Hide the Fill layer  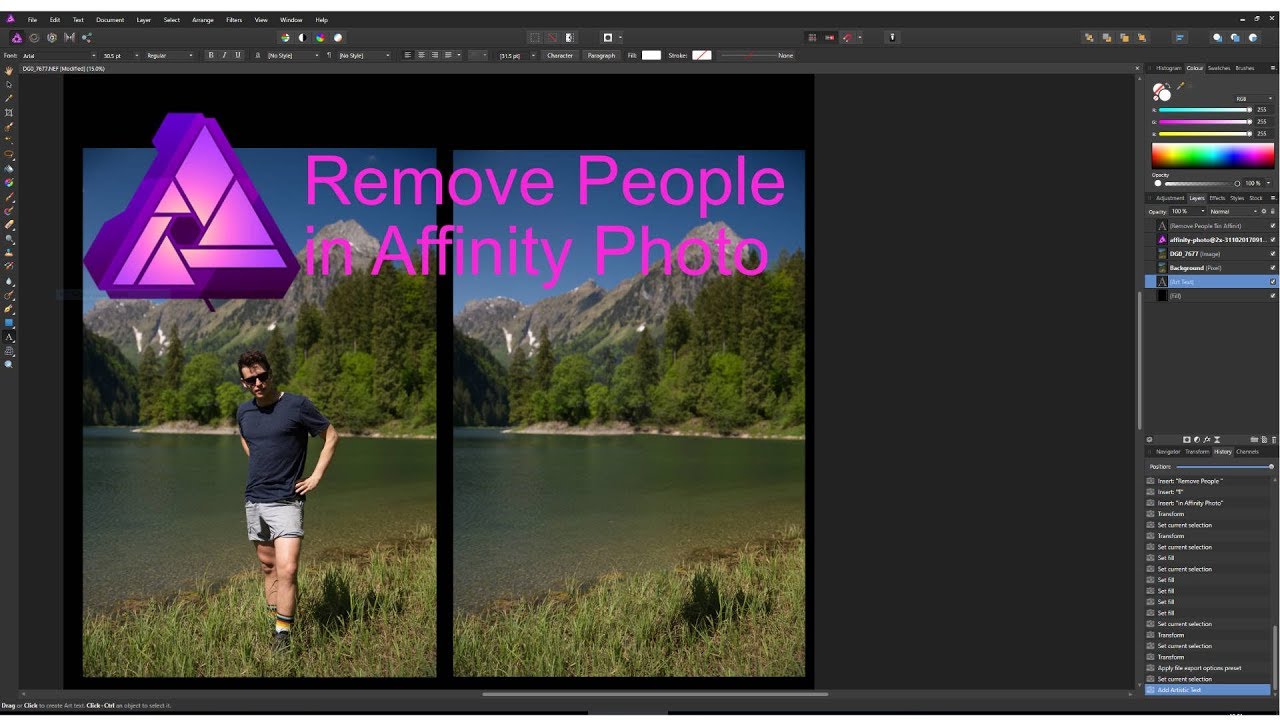[1273, 296]
